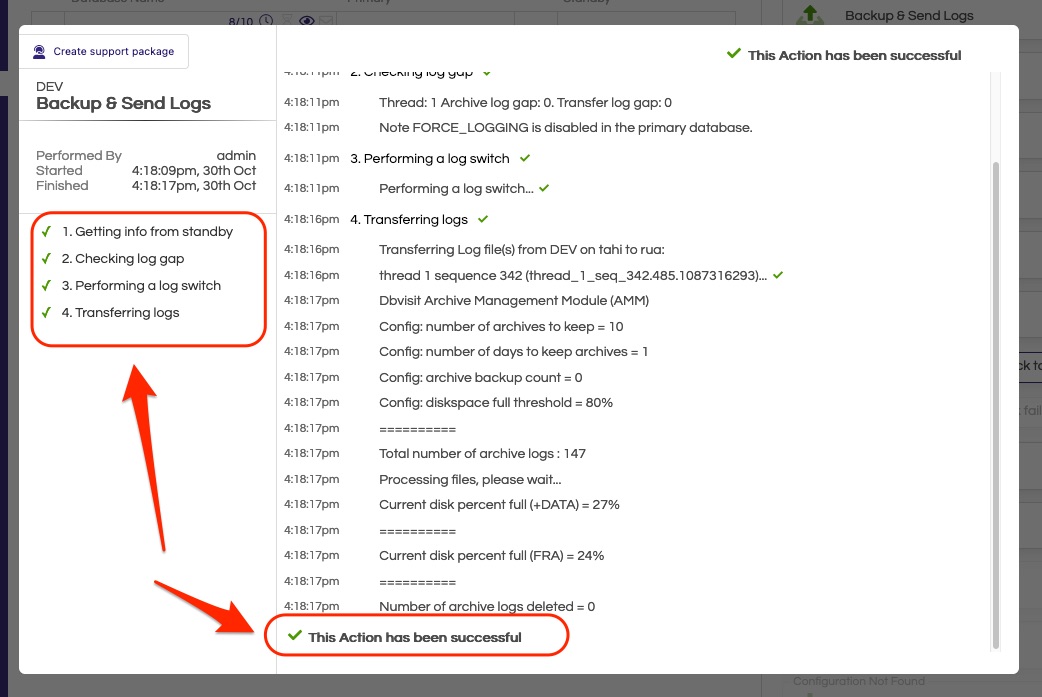Click checkmark in top success message
1042x697 pixels.
(734, 54)
